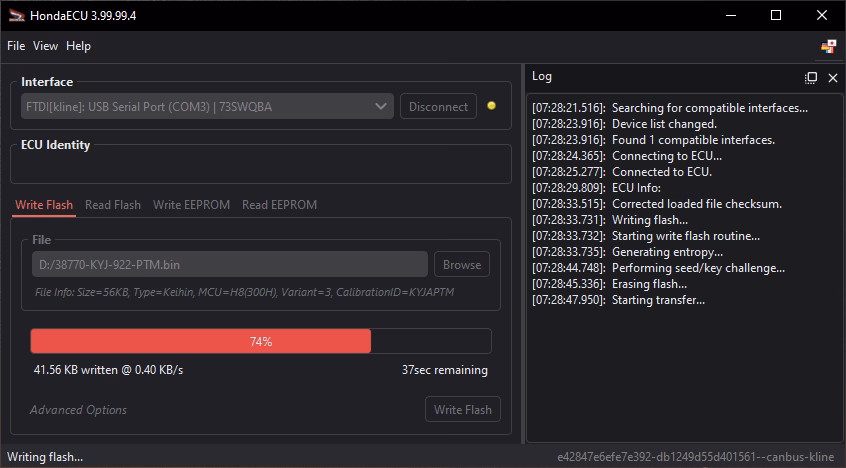Switch to the Write EEPROM tab
Viewport: 846px width, 468px height.
pos(191,205)
